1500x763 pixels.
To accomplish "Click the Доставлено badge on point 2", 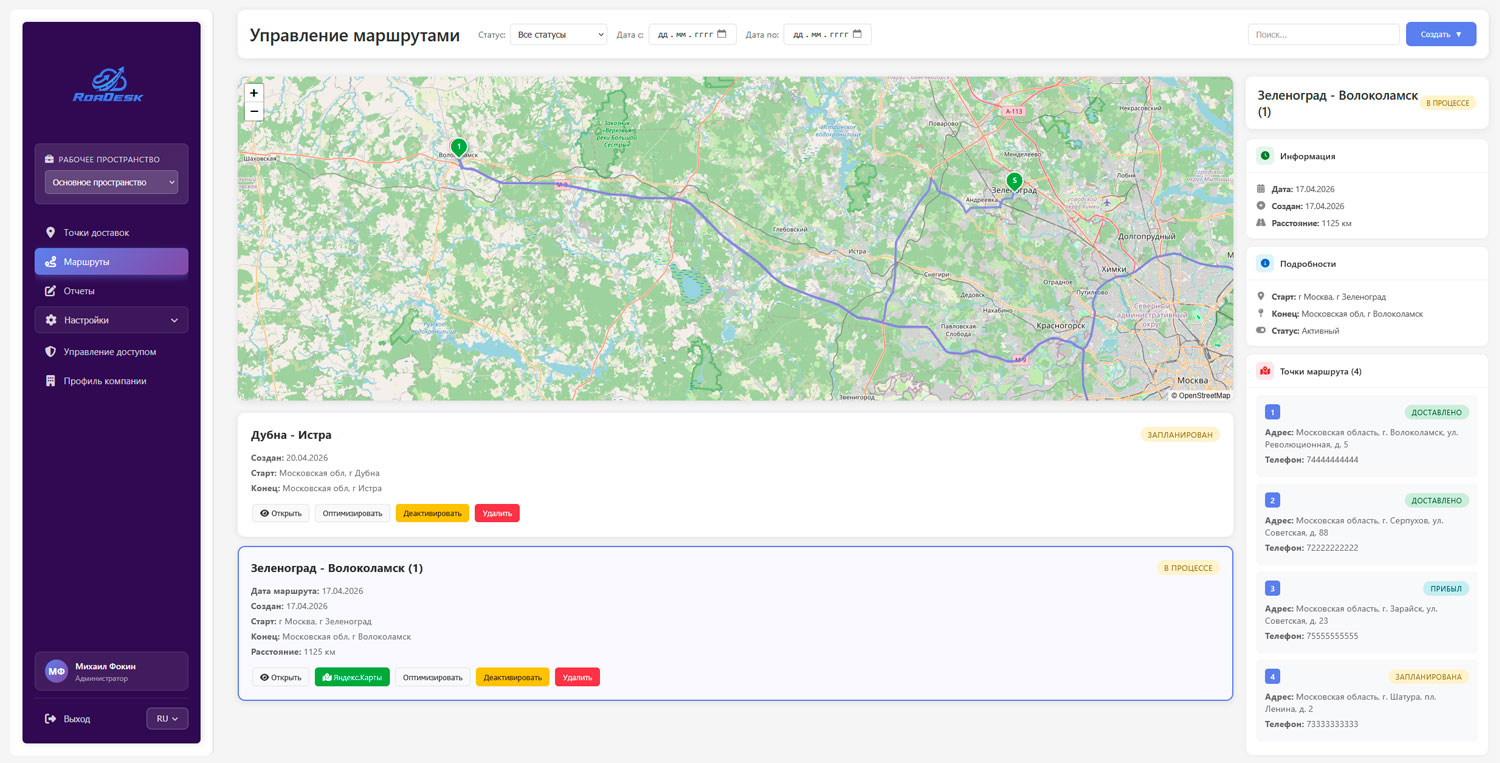I will click(x=1437, y=500).
